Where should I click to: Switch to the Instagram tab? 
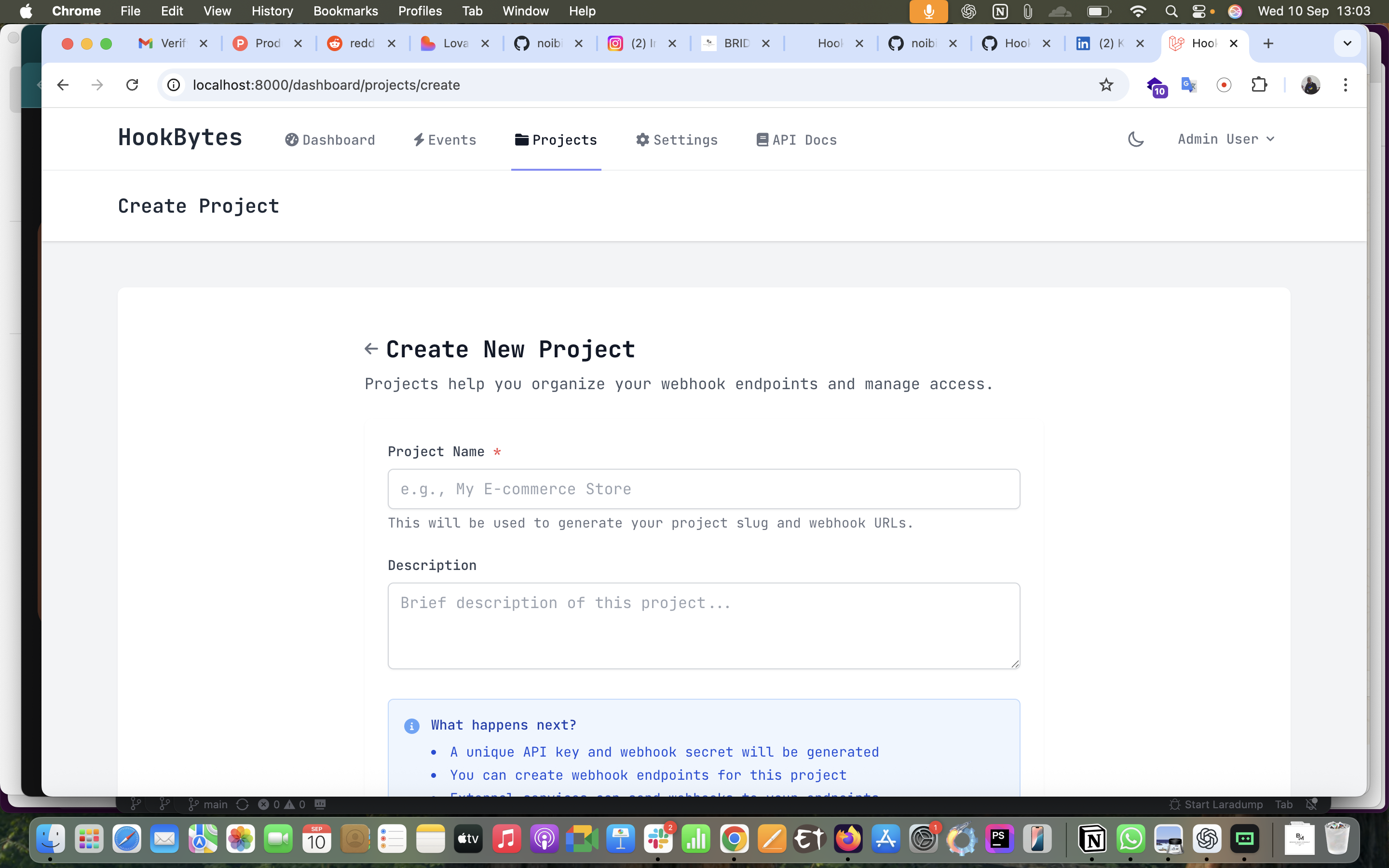coord(642,43)
